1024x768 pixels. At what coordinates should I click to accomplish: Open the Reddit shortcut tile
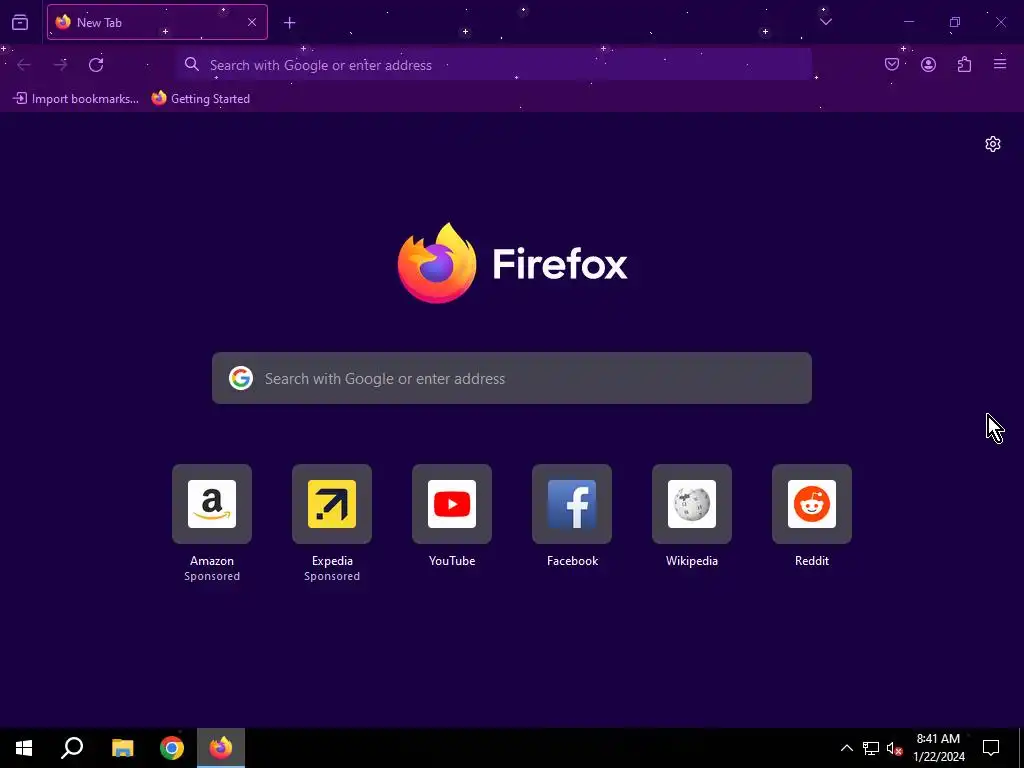[812, 504]
